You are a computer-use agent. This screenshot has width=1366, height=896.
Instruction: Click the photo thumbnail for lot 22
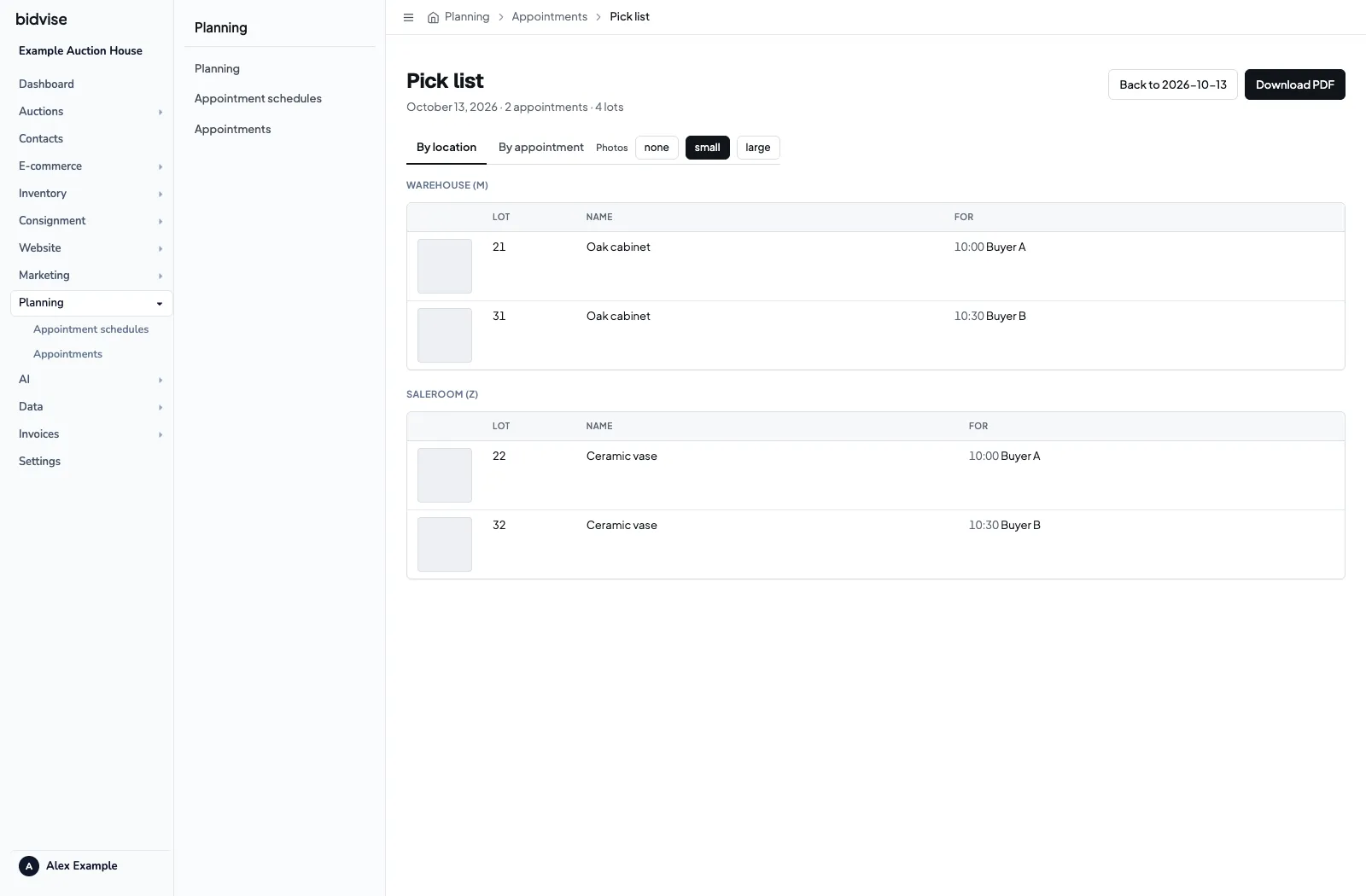(445, 475)
